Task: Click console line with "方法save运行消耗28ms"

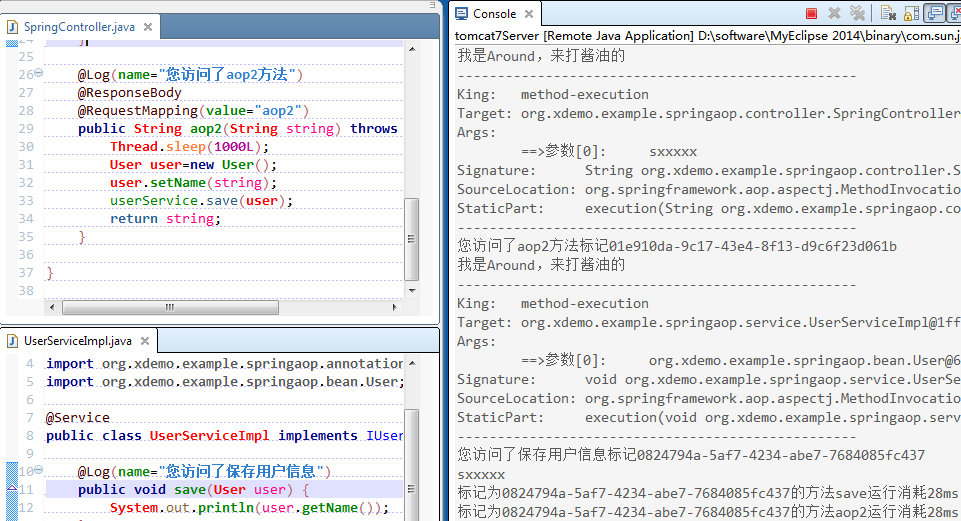Action: [708, 493]
